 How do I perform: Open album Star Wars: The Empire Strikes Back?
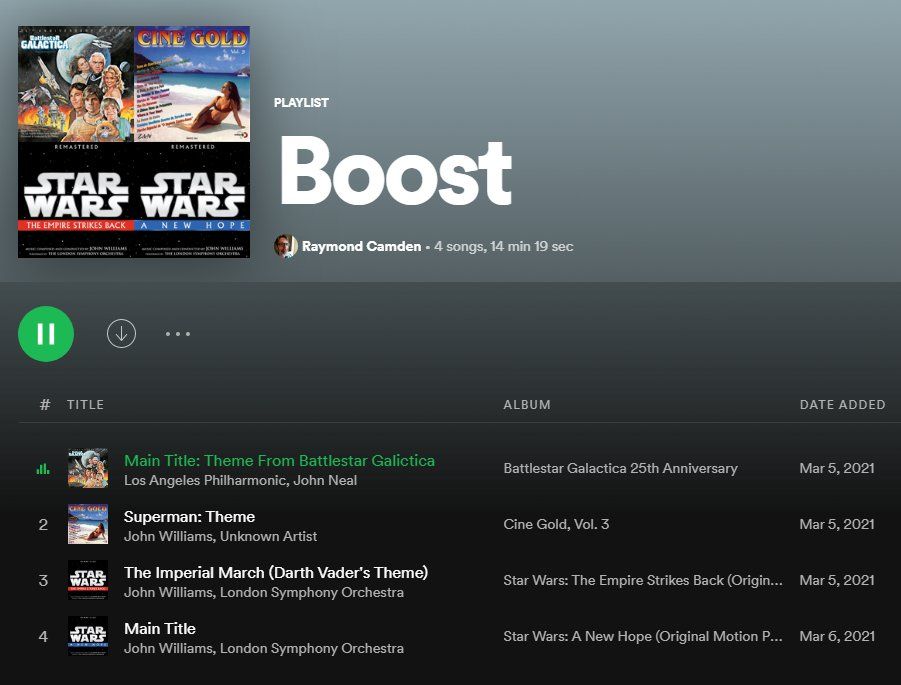click(x=642, y=580)
